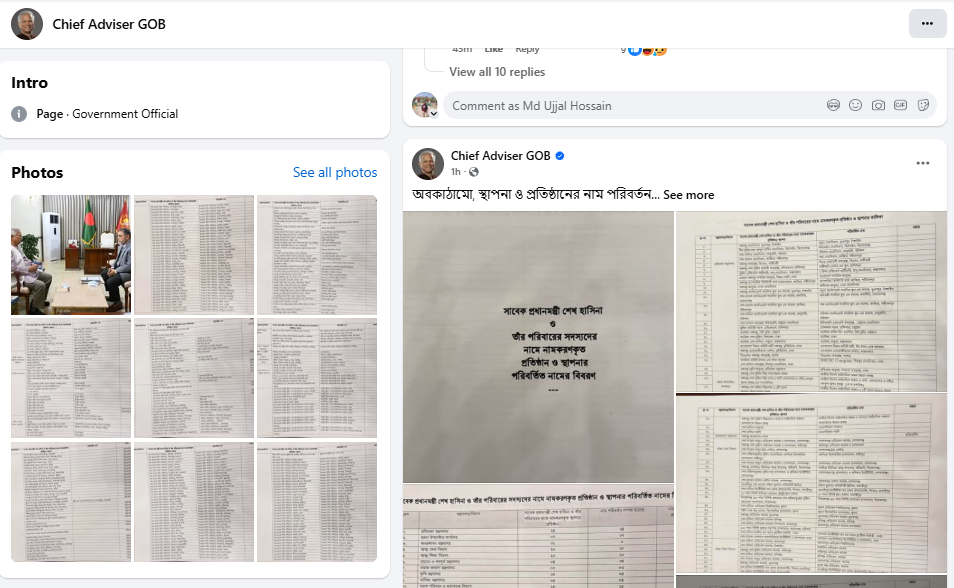The width and height of the screenshot is (954, 588).
Task: Click the Chief Adviser GOB header avatar
Action: (x=27, y=24)
